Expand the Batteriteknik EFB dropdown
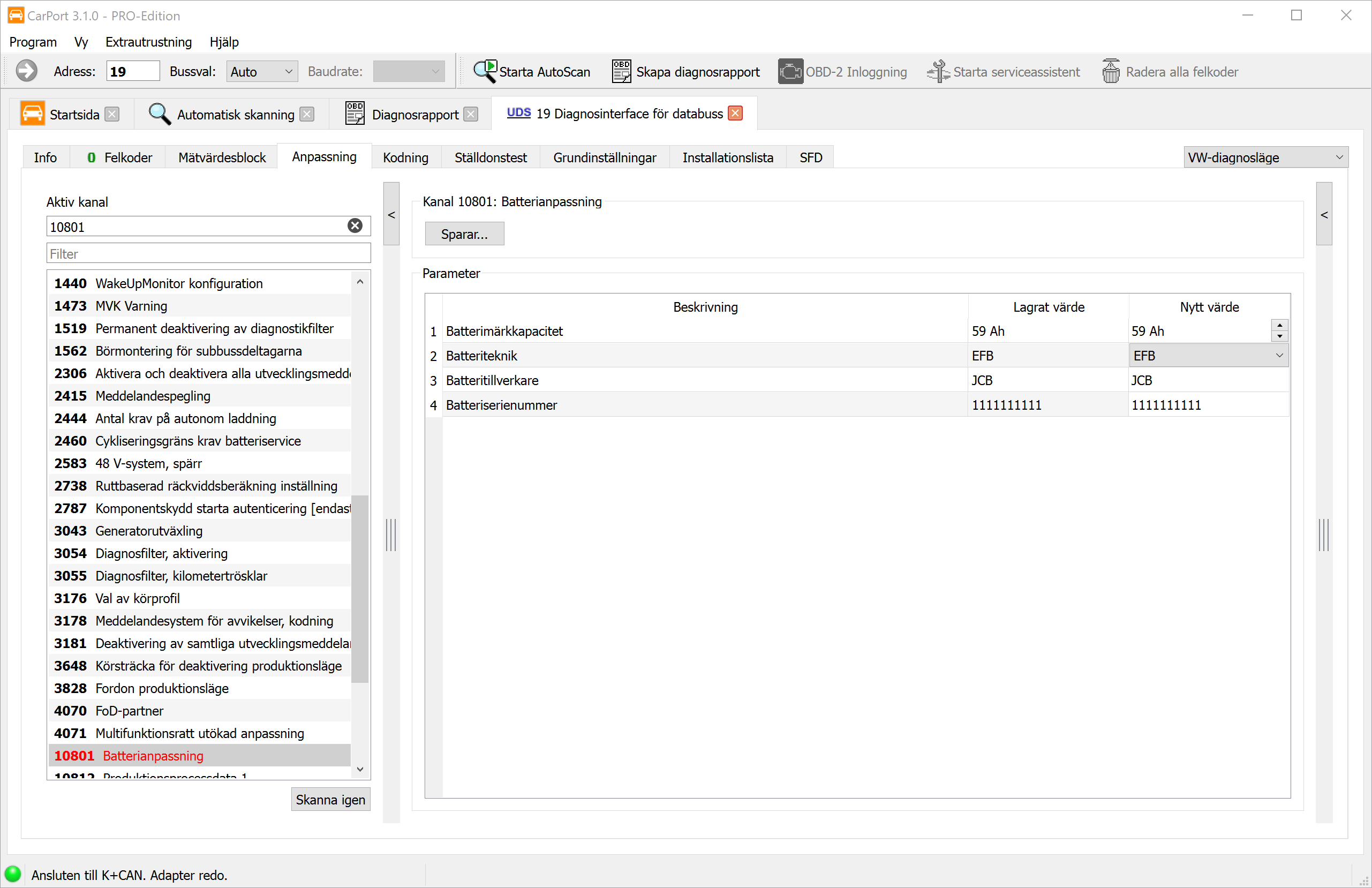1372x888 pixels. point(1279,356)
